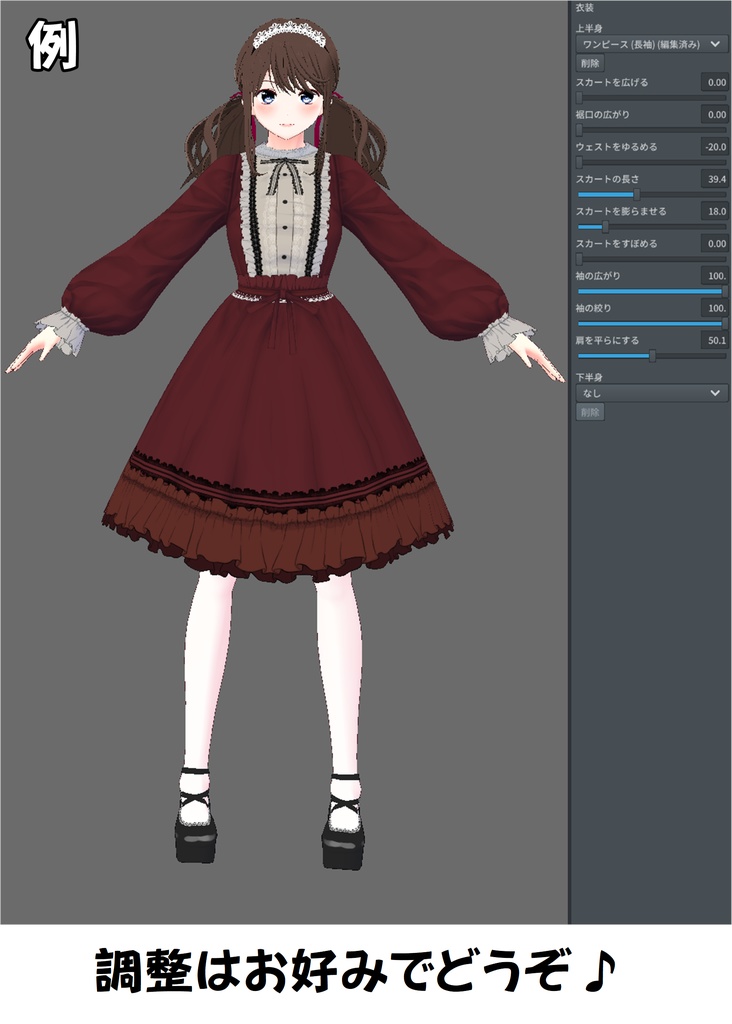Click the 袖の絞り value field 100.

click(x=714, y=308)
